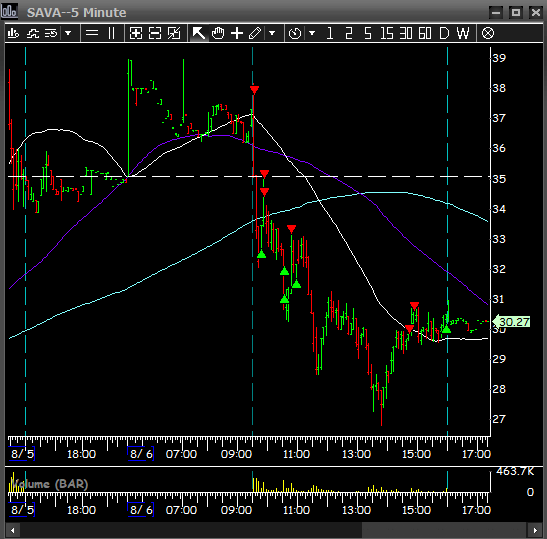Click the 11:00 time label on price axis
The height and width of the screenshot is (539, 547).
click(296, 454)
